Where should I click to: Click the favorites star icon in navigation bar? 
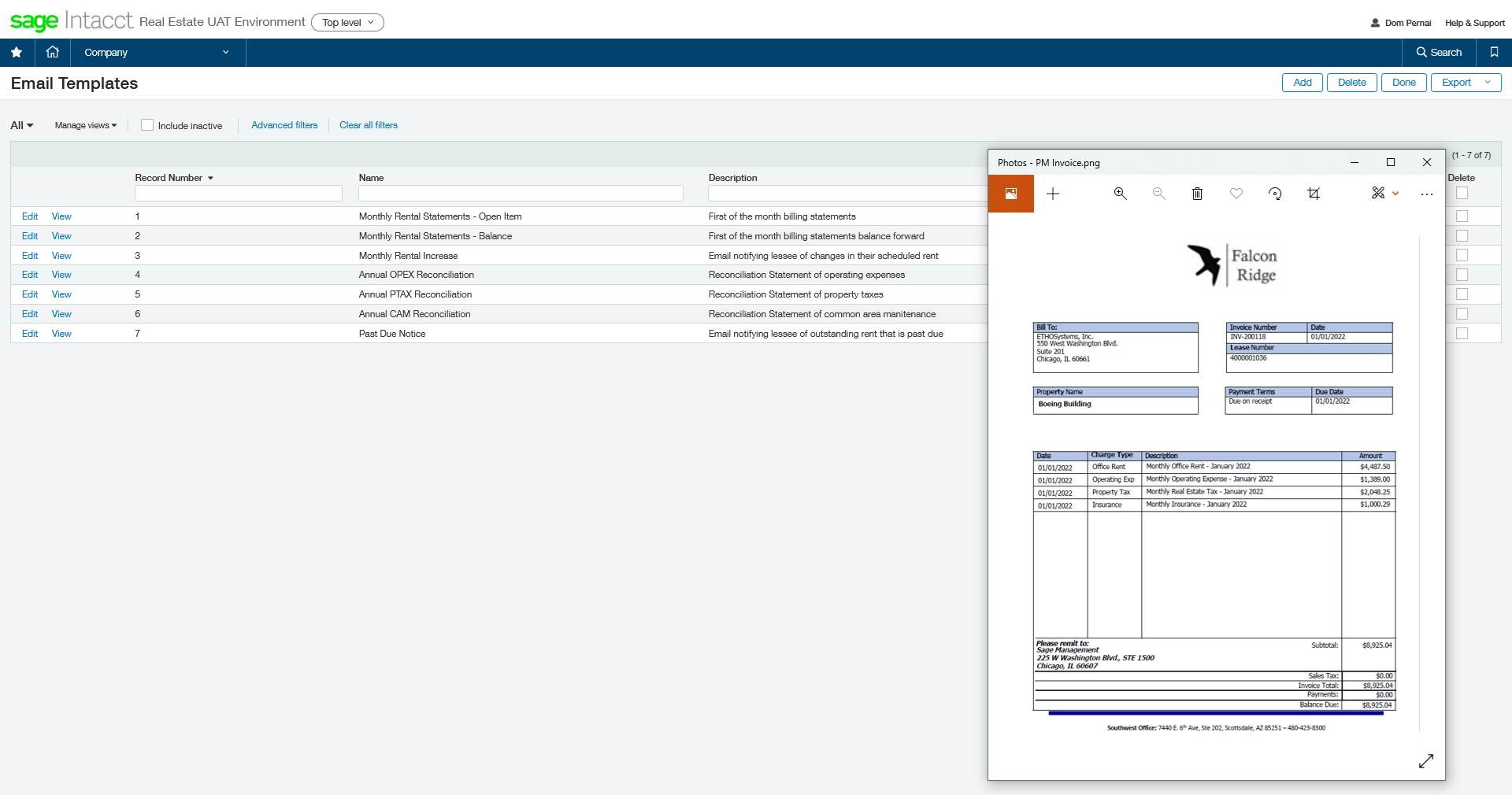click(17, 53)
